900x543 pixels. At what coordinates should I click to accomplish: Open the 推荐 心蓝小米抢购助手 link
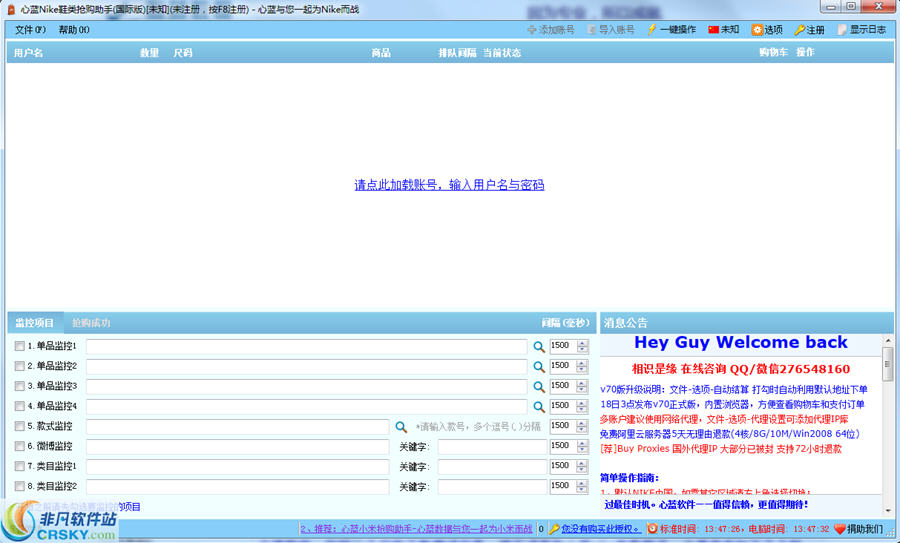(416, 529)
